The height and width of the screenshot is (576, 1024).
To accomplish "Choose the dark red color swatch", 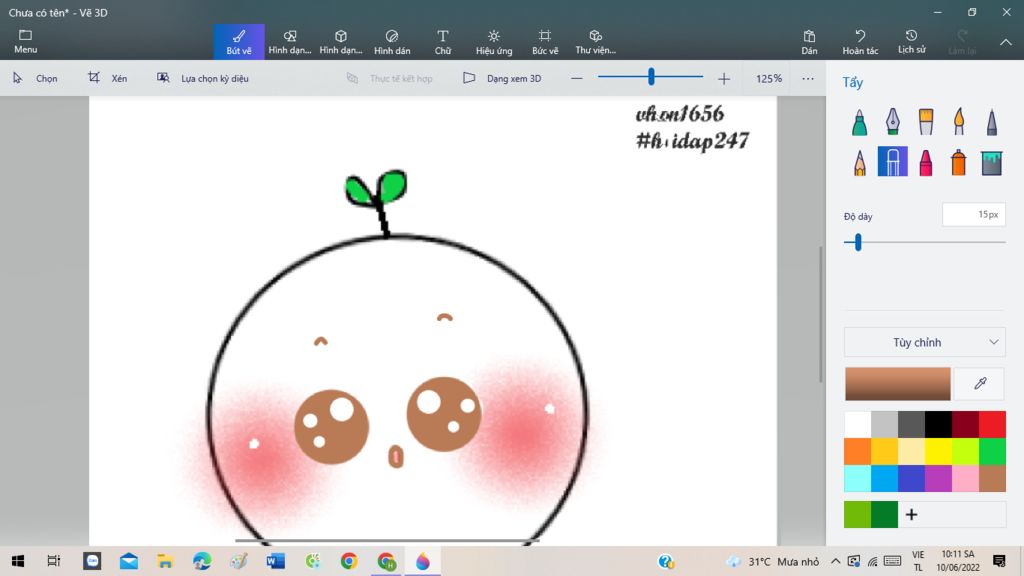I will 965,424.
